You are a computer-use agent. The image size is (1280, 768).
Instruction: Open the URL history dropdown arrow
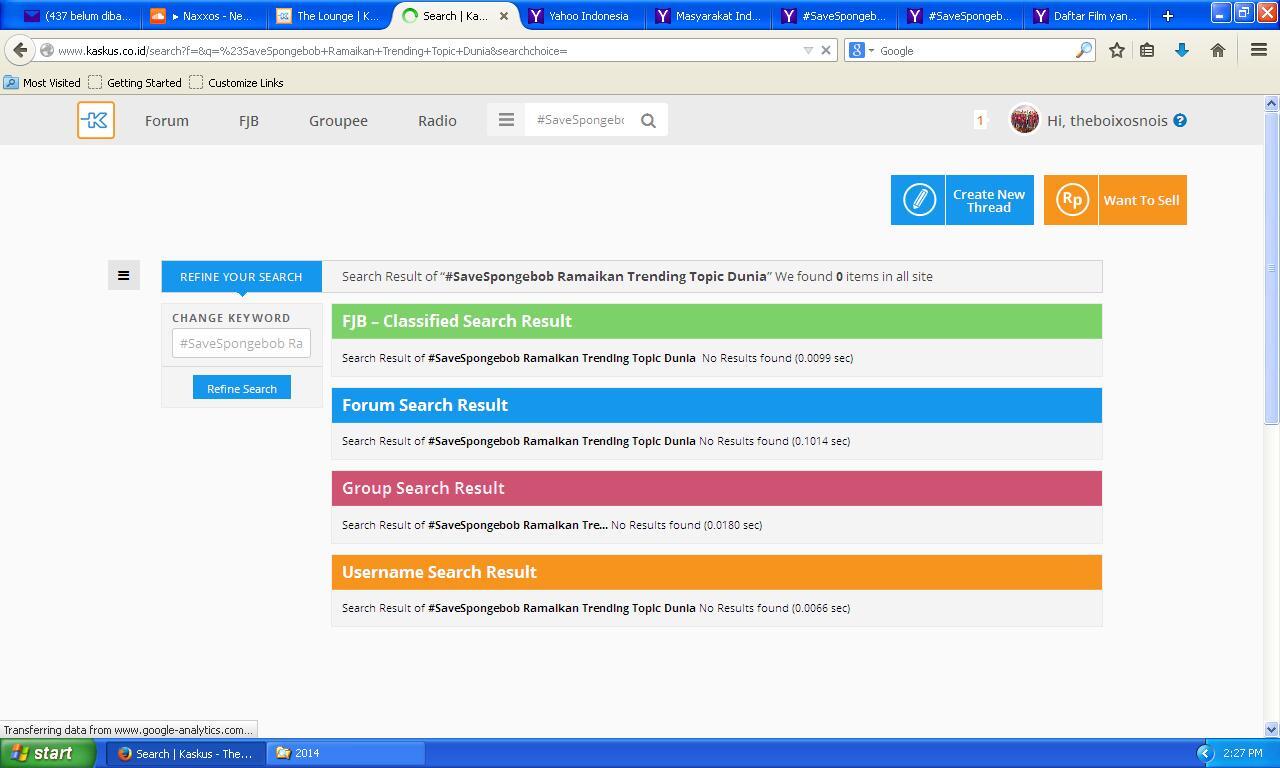808,50
